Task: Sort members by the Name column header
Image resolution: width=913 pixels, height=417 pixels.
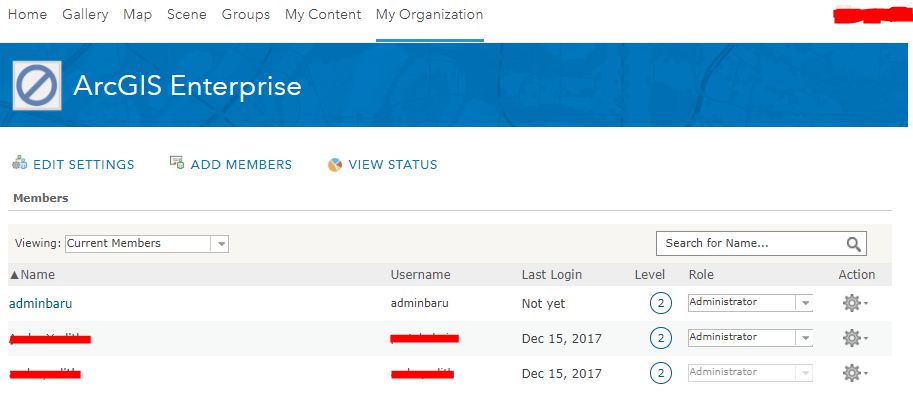Action: [x=33, y=274]
